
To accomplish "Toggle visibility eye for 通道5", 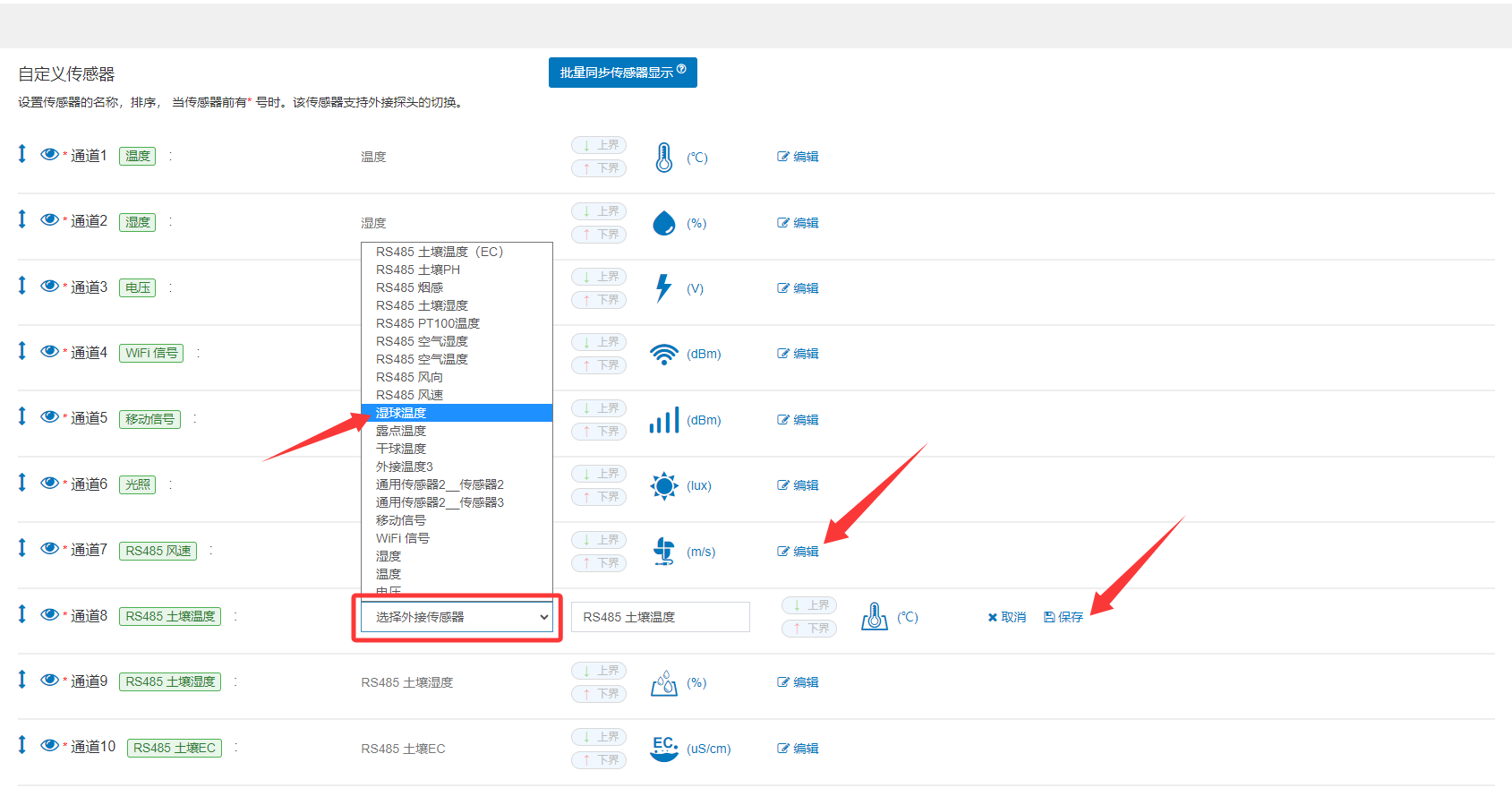I will [x=49, y=416].
